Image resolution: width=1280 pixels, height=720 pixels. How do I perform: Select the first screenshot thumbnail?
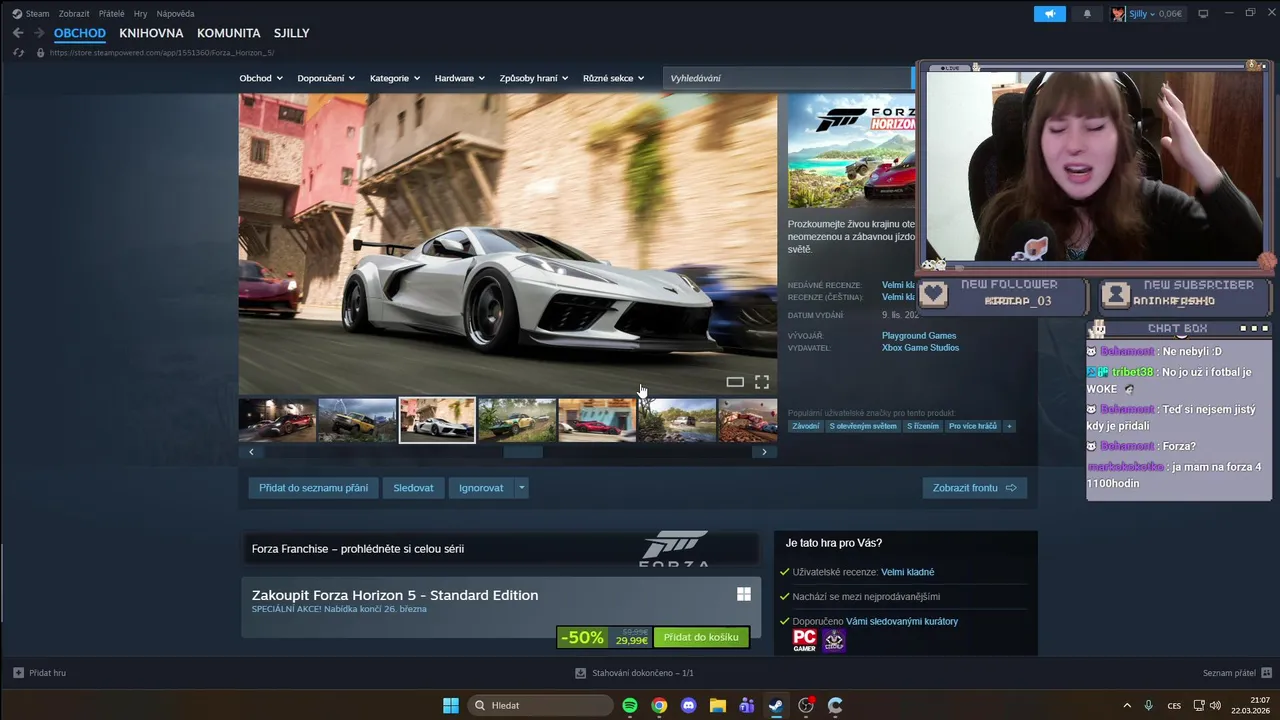coord(277,420)
